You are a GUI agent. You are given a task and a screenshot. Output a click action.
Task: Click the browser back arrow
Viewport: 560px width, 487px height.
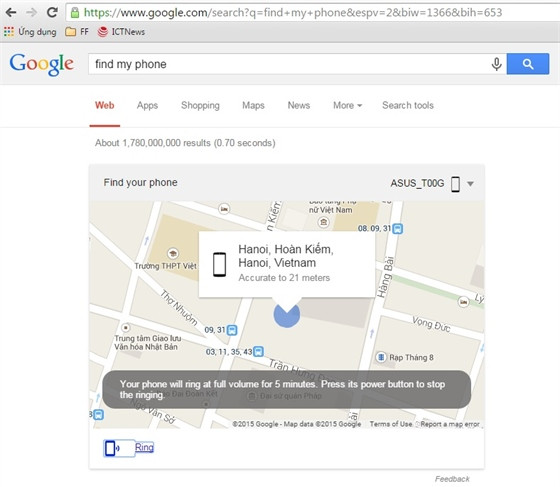11,12
